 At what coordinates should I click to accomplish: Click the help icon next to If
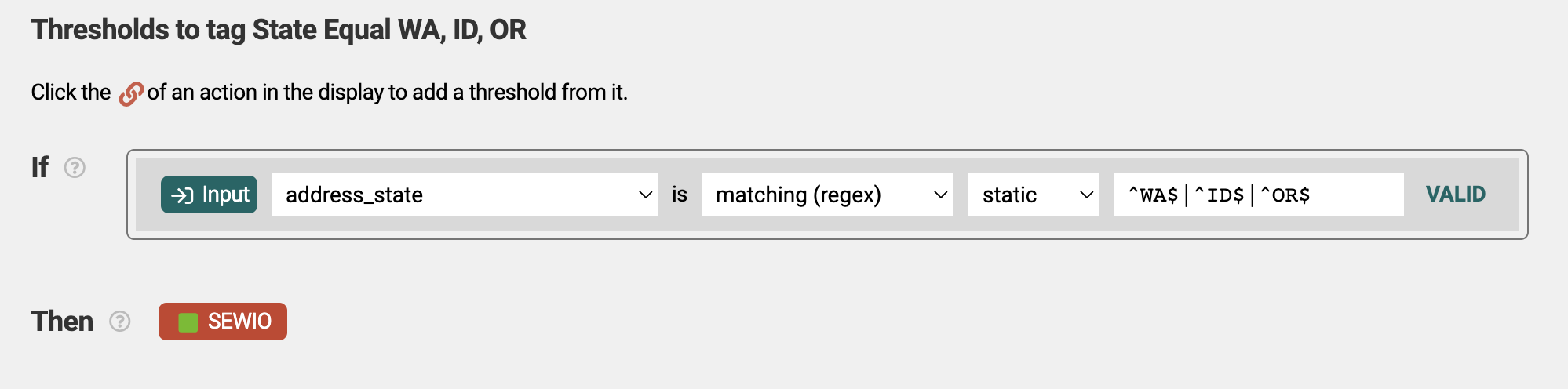coord(75,168)
